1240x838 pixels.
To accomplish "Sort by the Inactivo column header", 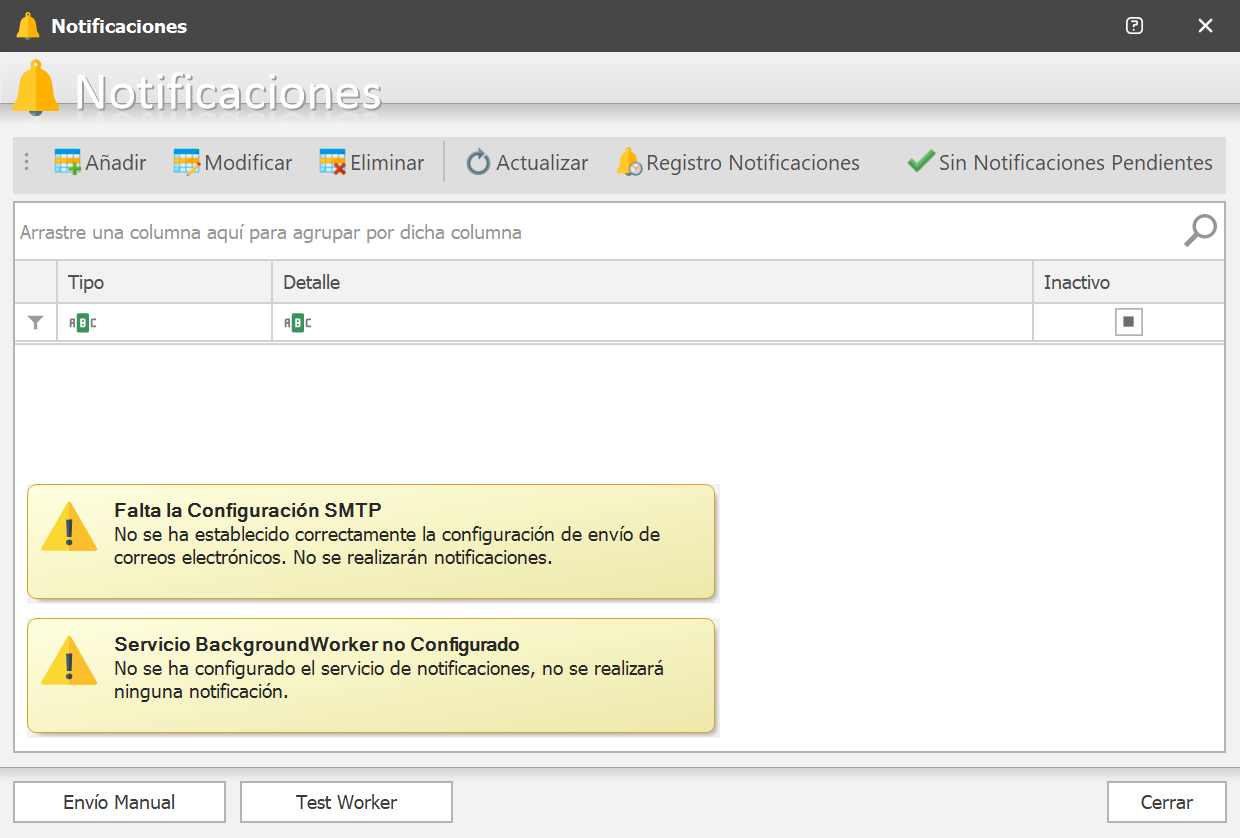I will click(x=1128, y=282).
